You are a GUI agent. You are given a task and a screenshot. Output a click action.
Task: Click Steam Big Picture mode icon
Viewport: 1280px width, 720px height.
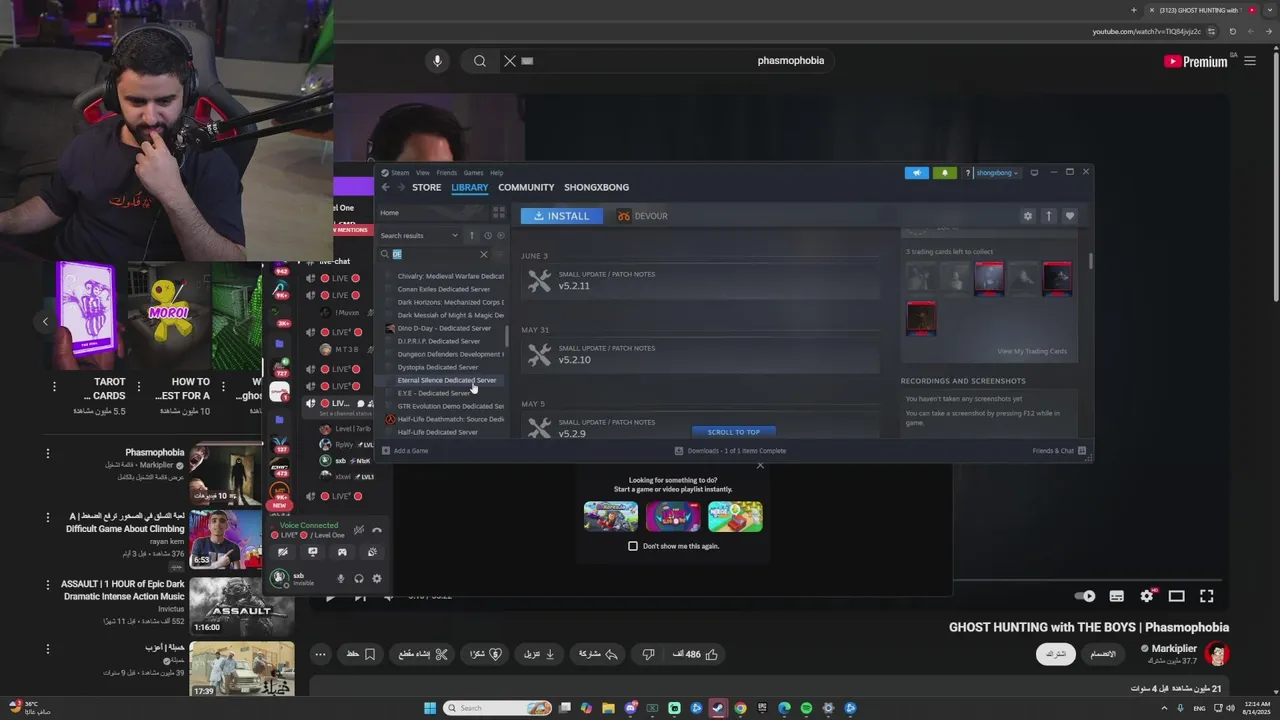(1034, 172)
